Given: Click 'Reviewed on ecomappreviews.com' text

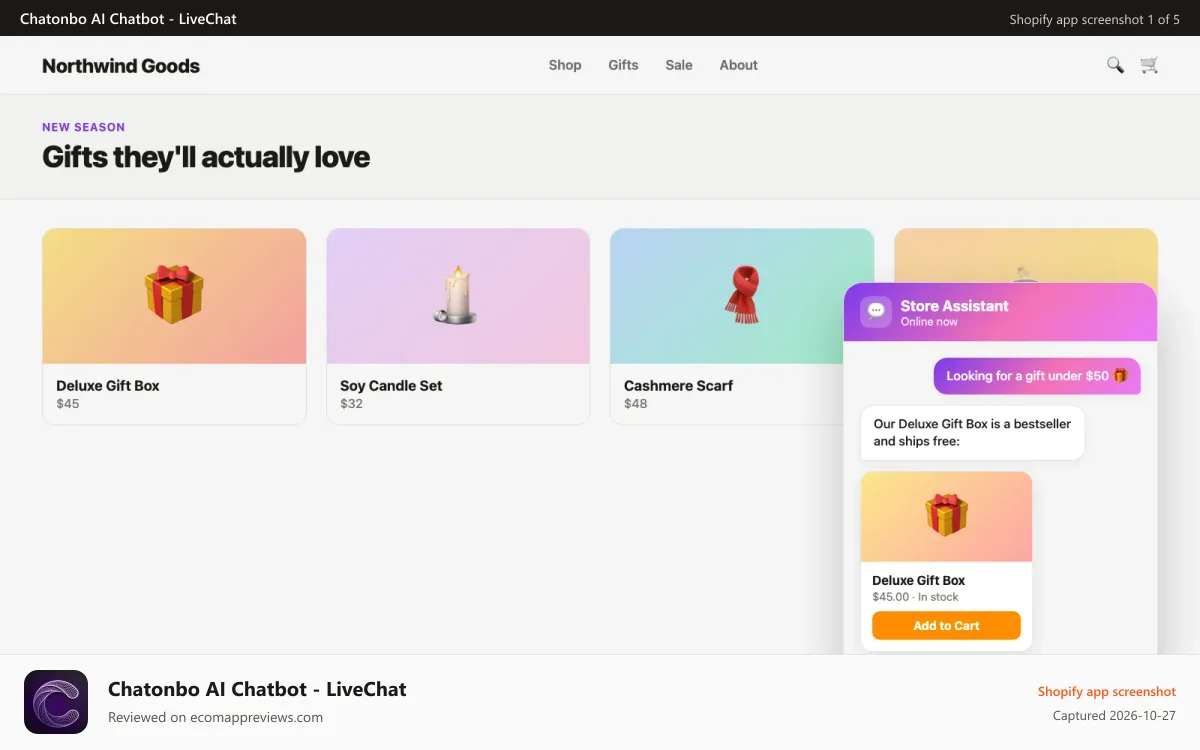Looking at the screenshot, I should pos(215,717).
